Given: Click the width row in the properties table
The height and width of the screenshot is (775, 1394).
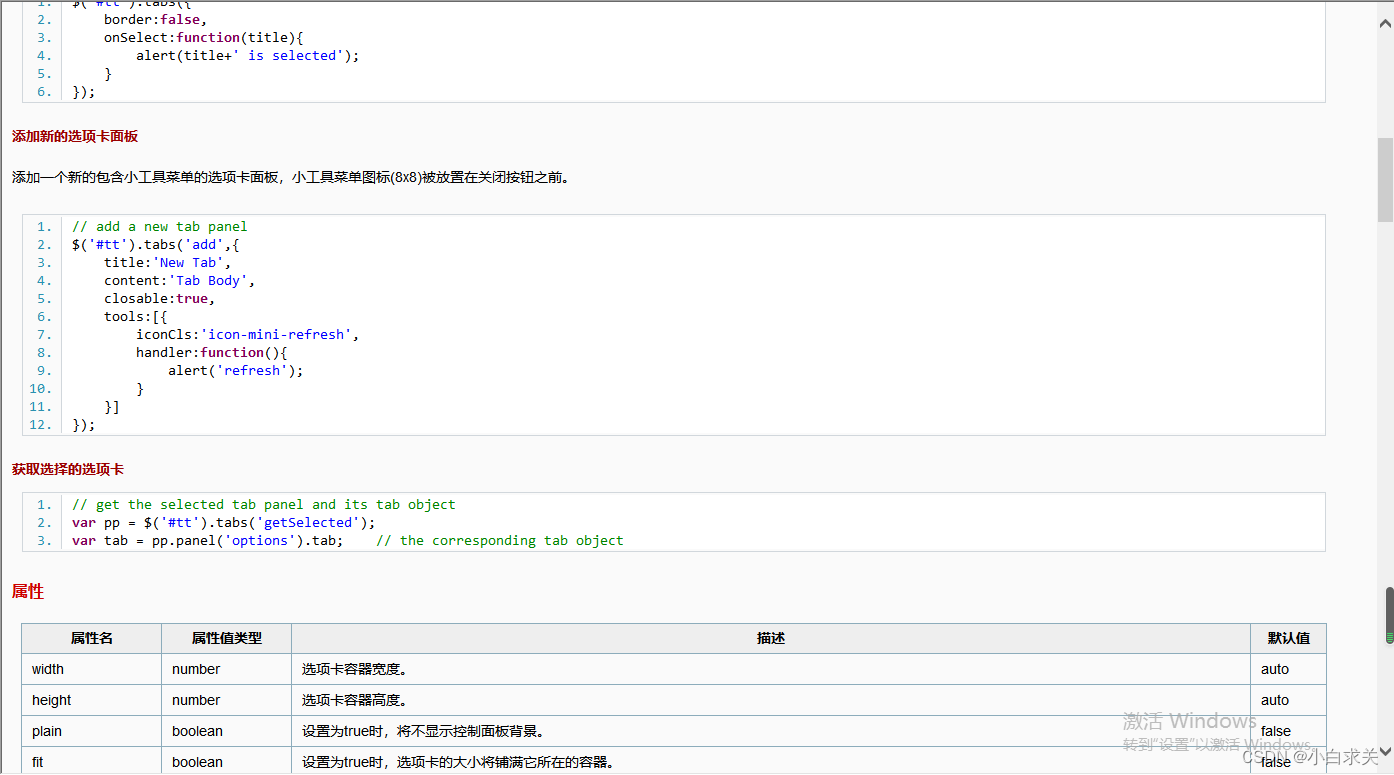Looking at the screenshot, I should (x=47, y=668).
